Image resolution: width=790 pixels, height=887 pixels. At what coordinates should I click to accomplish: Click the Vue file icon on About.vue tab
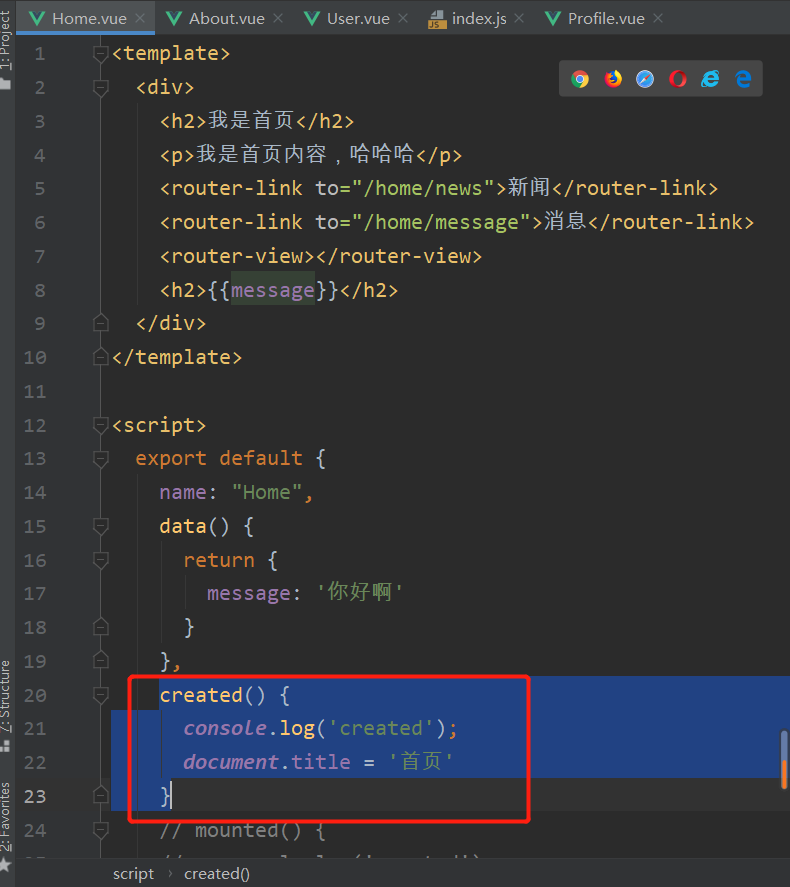(174, 19)
